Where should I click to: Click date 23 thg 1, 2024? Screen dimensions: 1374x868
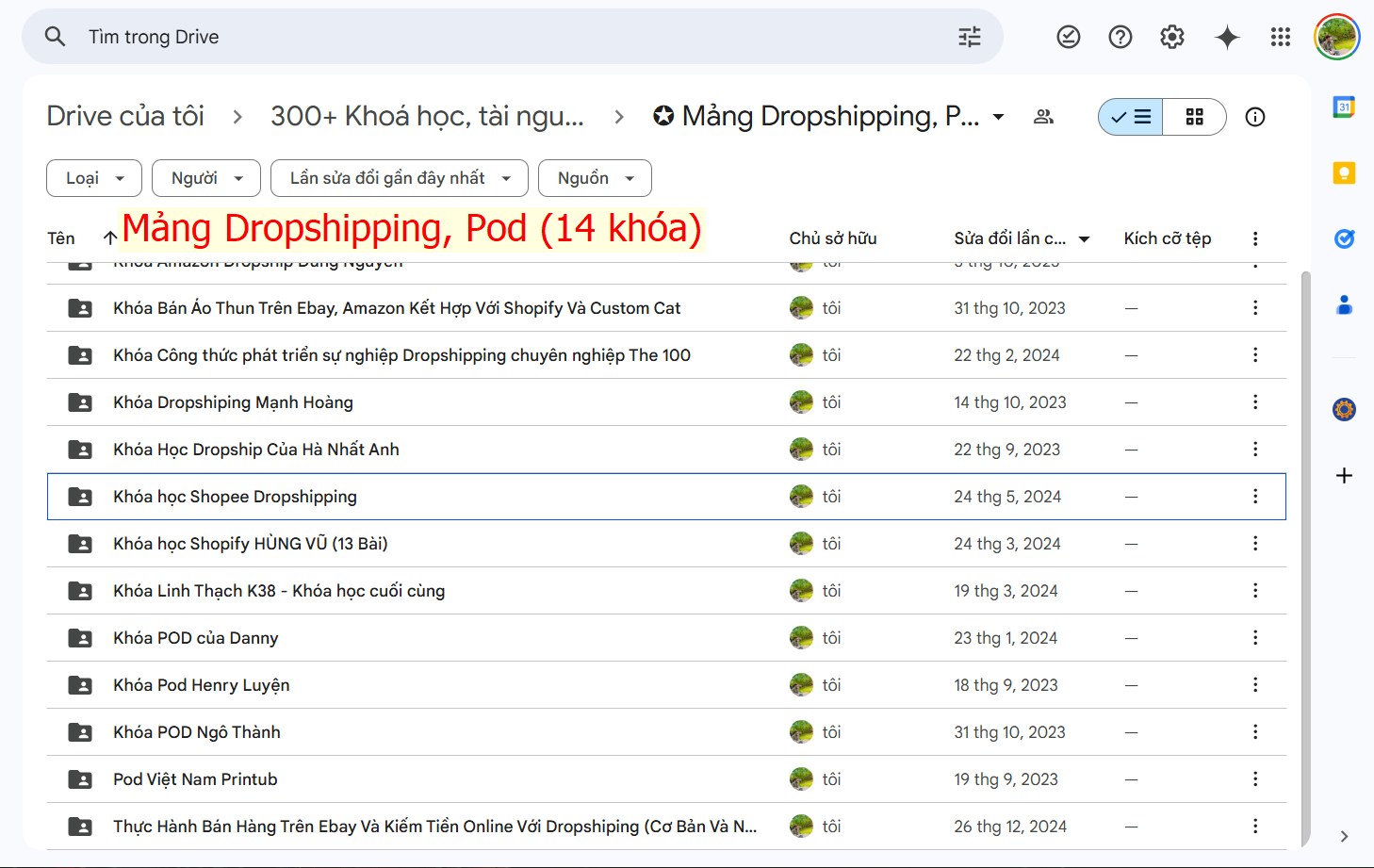point(1006,638)
